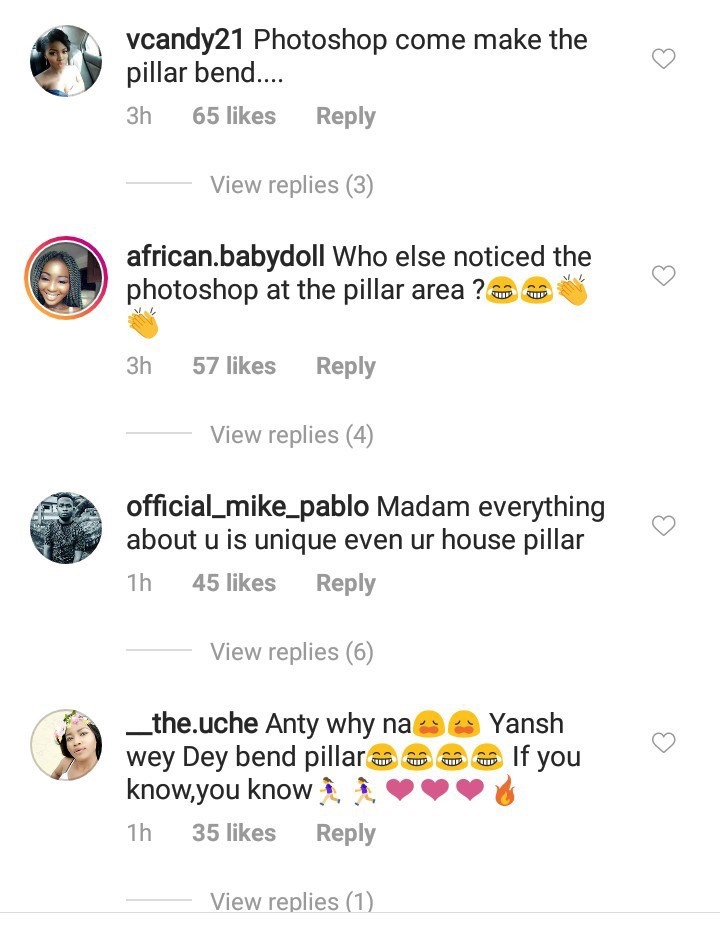
Task: Like official_mike_pablo's comment via heart
Action: [x=664, y=525]
